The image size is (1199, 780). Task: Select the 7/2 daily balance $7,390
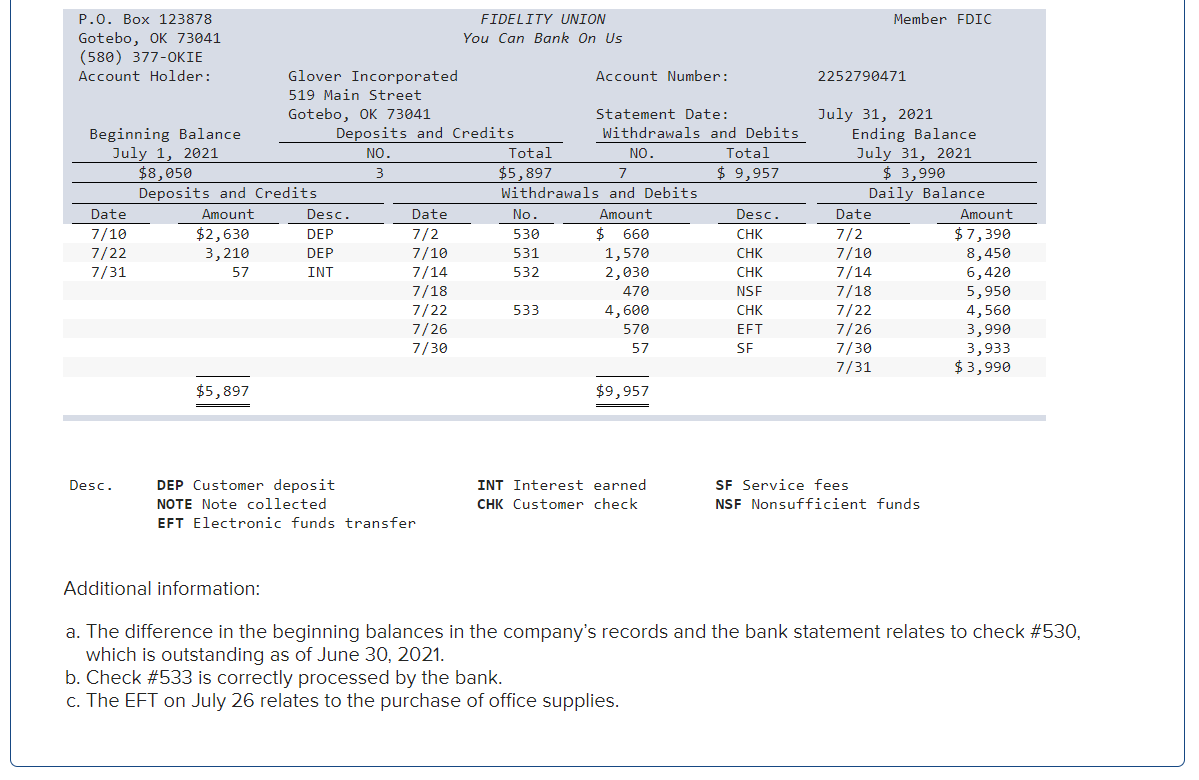point(983,234)
